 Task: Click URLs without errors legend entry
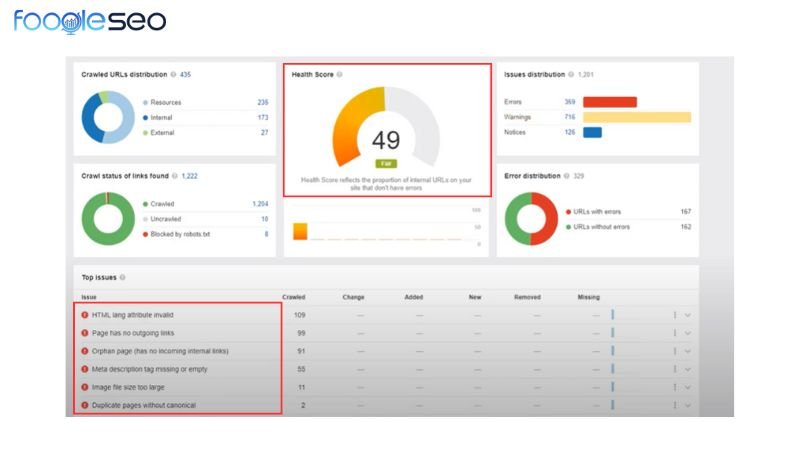[597, 227]
